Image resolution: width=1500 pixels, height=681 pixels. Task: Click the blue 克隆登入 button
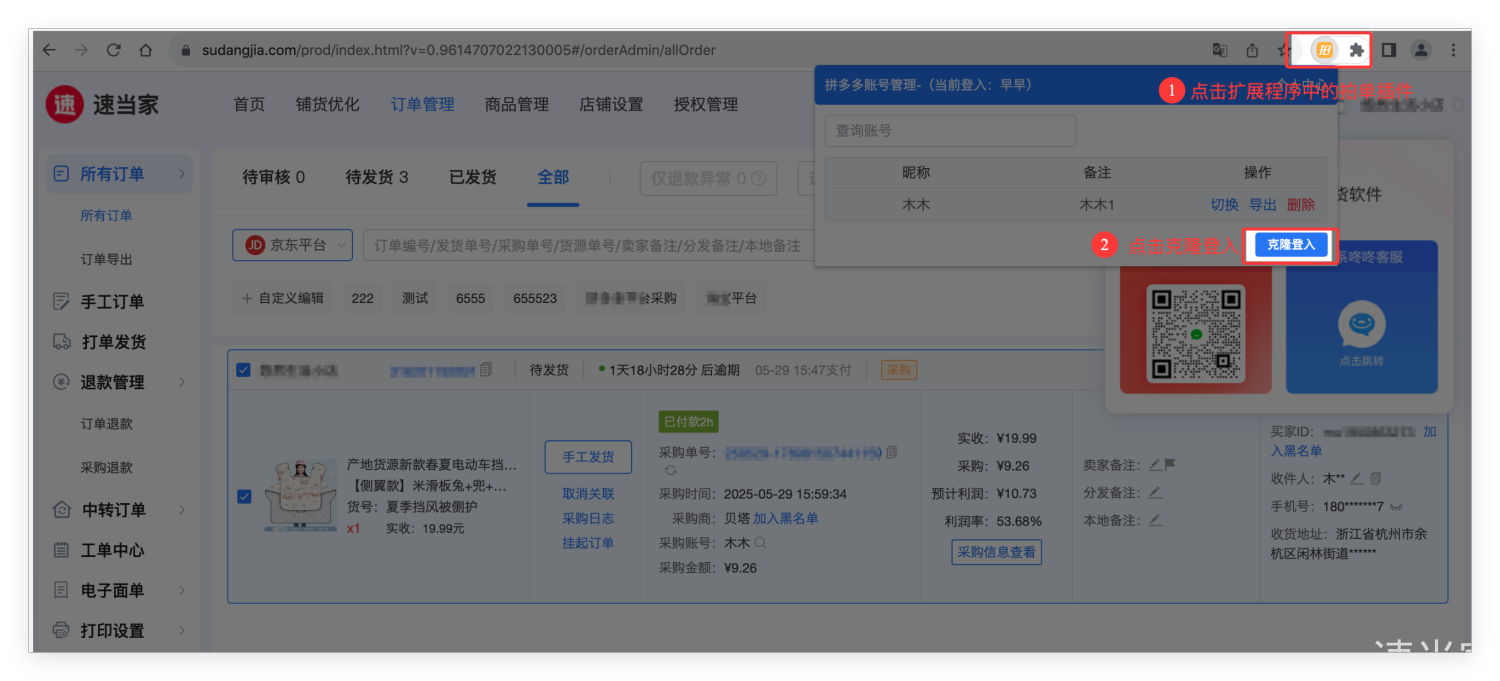[1290, 245]
